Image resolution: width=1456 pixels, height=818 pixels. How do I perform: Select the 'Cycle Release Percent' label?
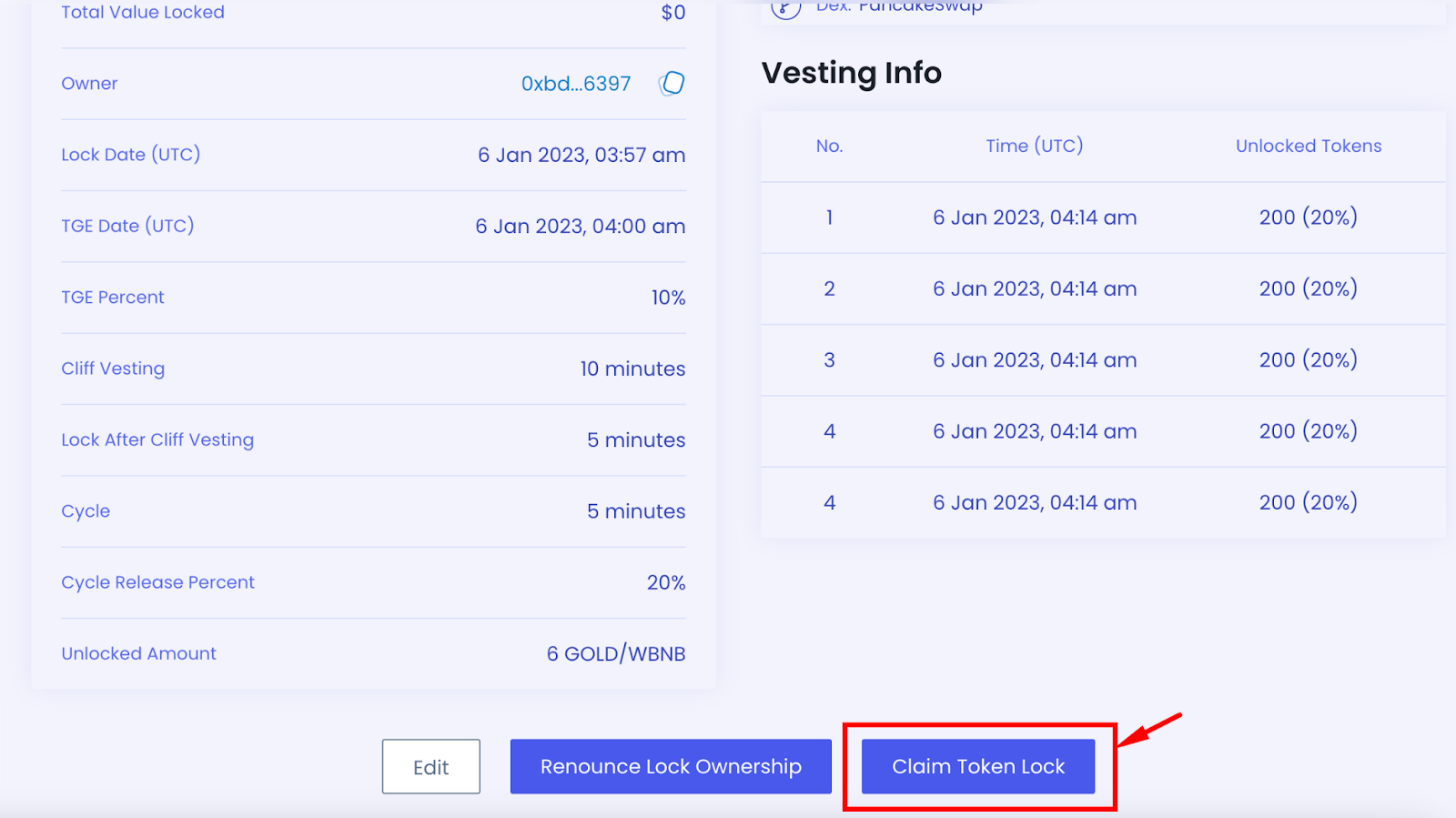(x=158, y=582)
